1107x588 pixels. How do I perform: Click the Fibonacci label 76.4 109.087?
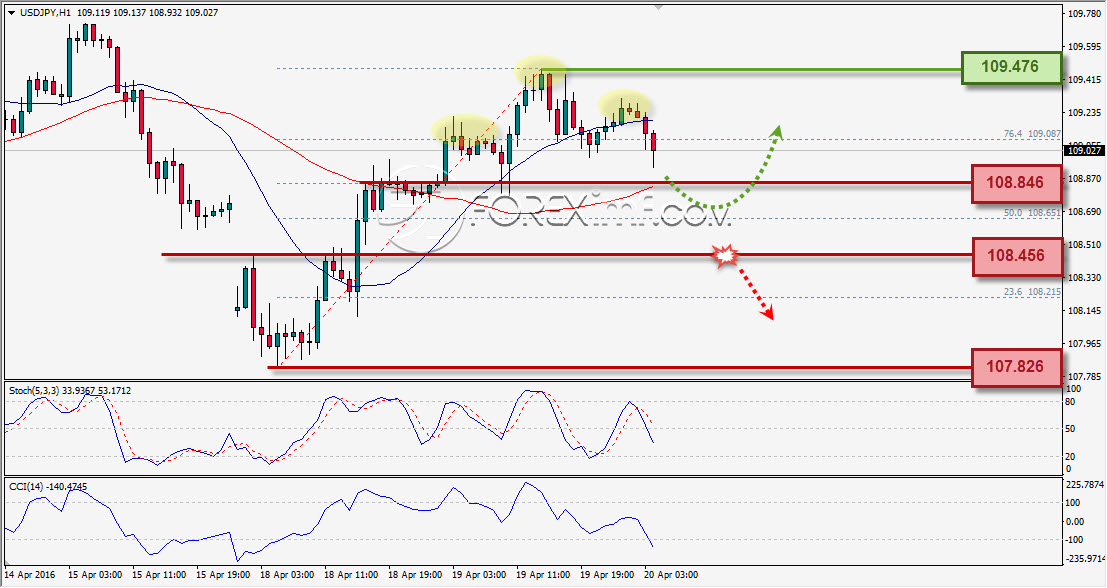point(1032,133)
